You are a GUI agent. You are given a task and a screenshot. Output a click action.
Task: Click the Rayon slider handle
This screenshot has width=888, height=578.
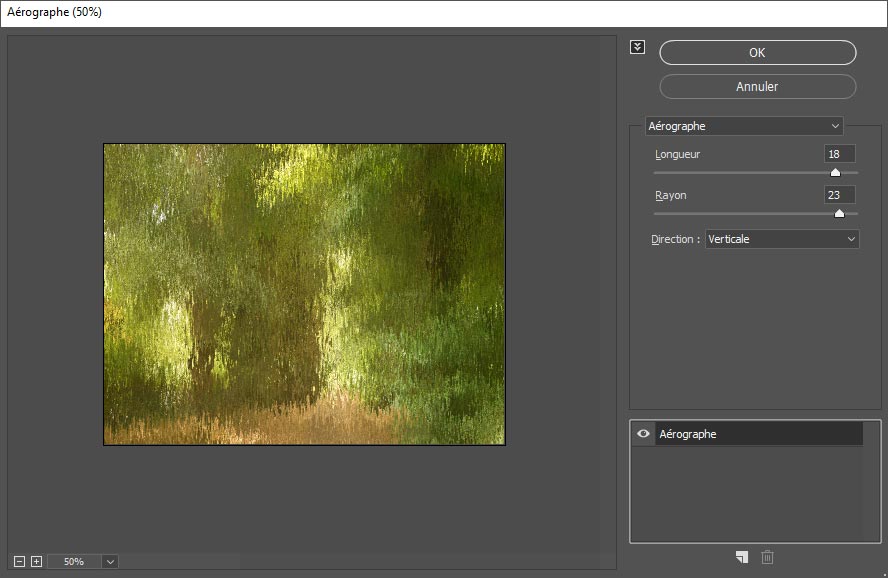839,213
